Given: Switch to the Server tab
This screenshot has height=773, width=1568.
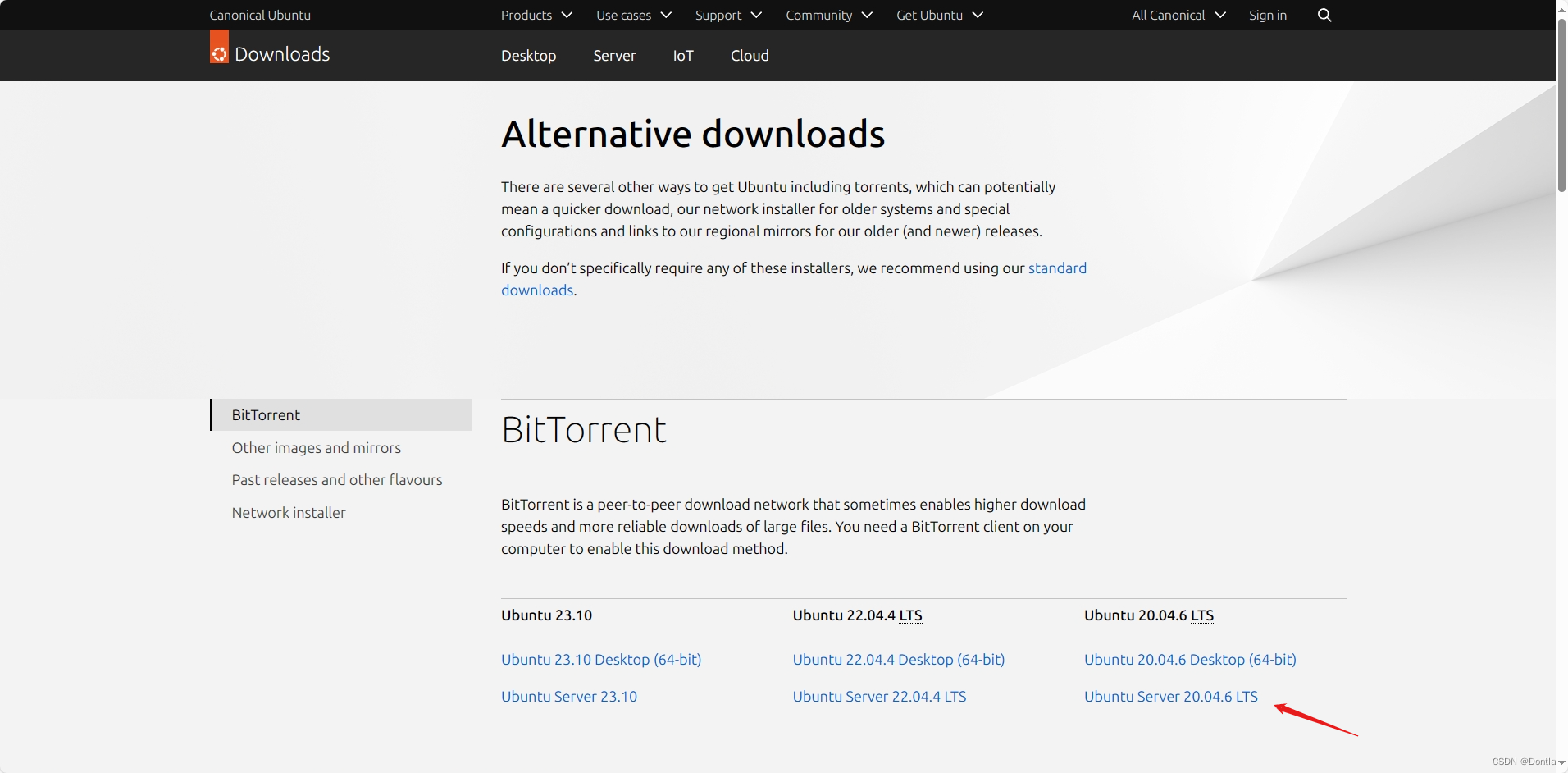Looking at the screenshot, I should tap(614, 55).
